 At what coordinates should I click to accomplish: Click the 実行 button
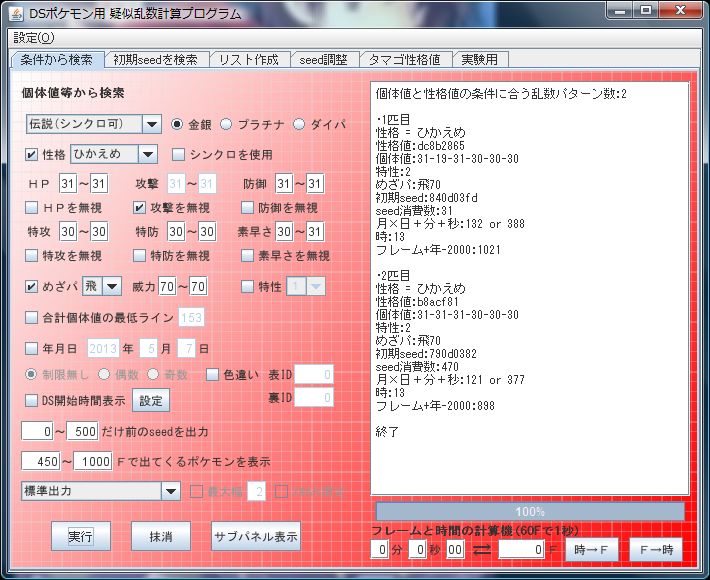coord(81,536)
